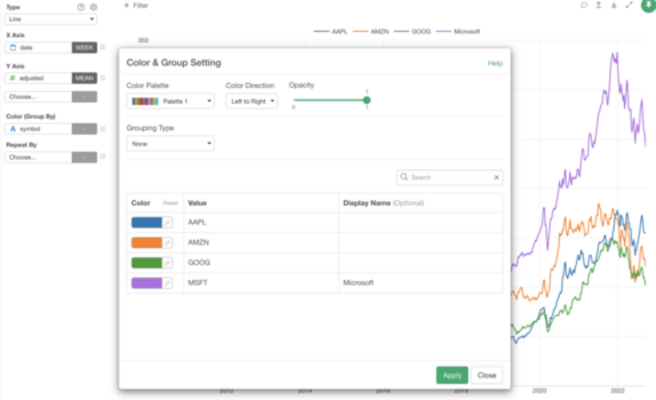The width and height of the screenshot is (656, 400).
Task: Expand the Grouping Type dropdown
Action: 170,144
